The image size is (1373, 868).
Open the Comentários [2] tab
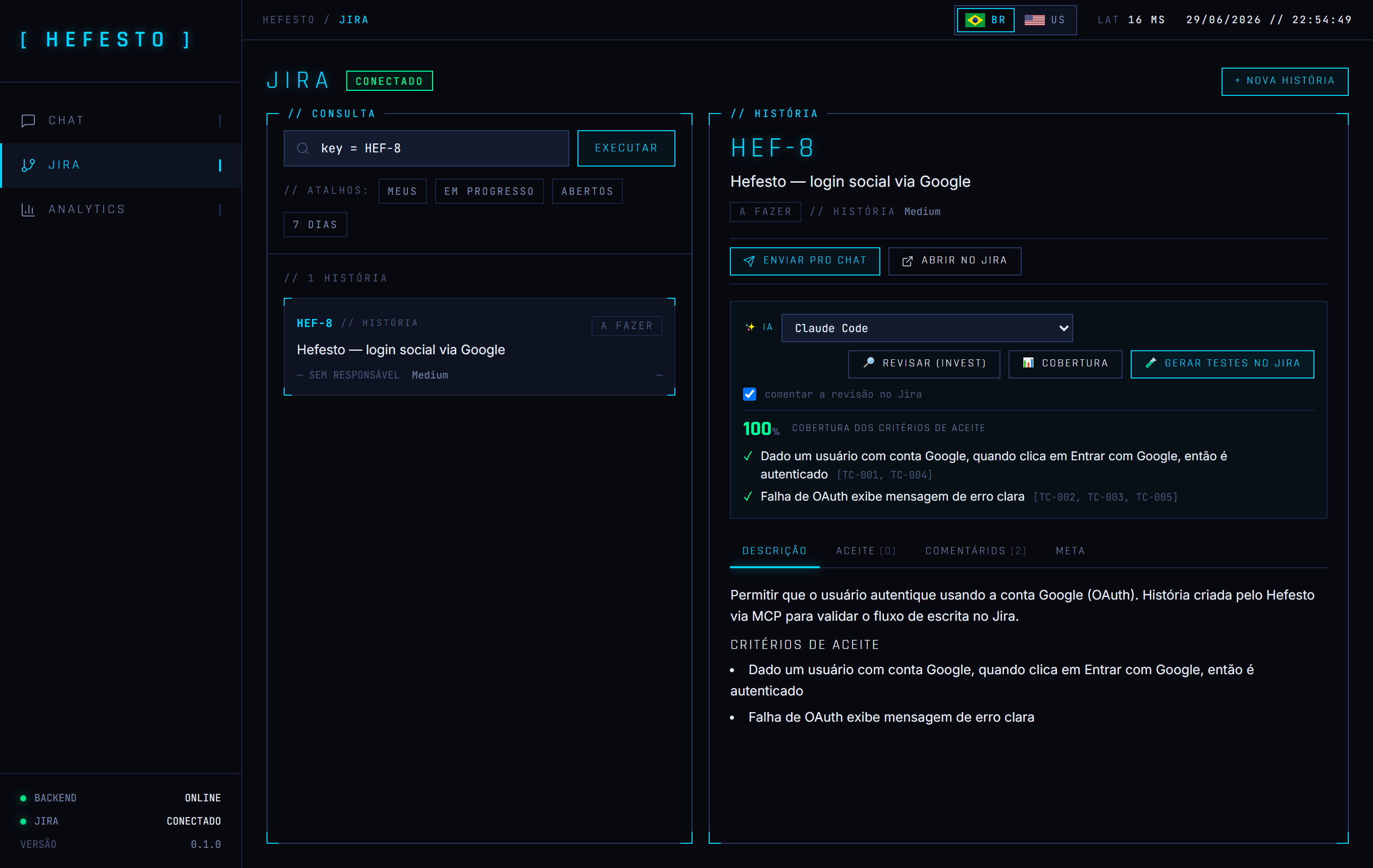[x=976, y=551]
